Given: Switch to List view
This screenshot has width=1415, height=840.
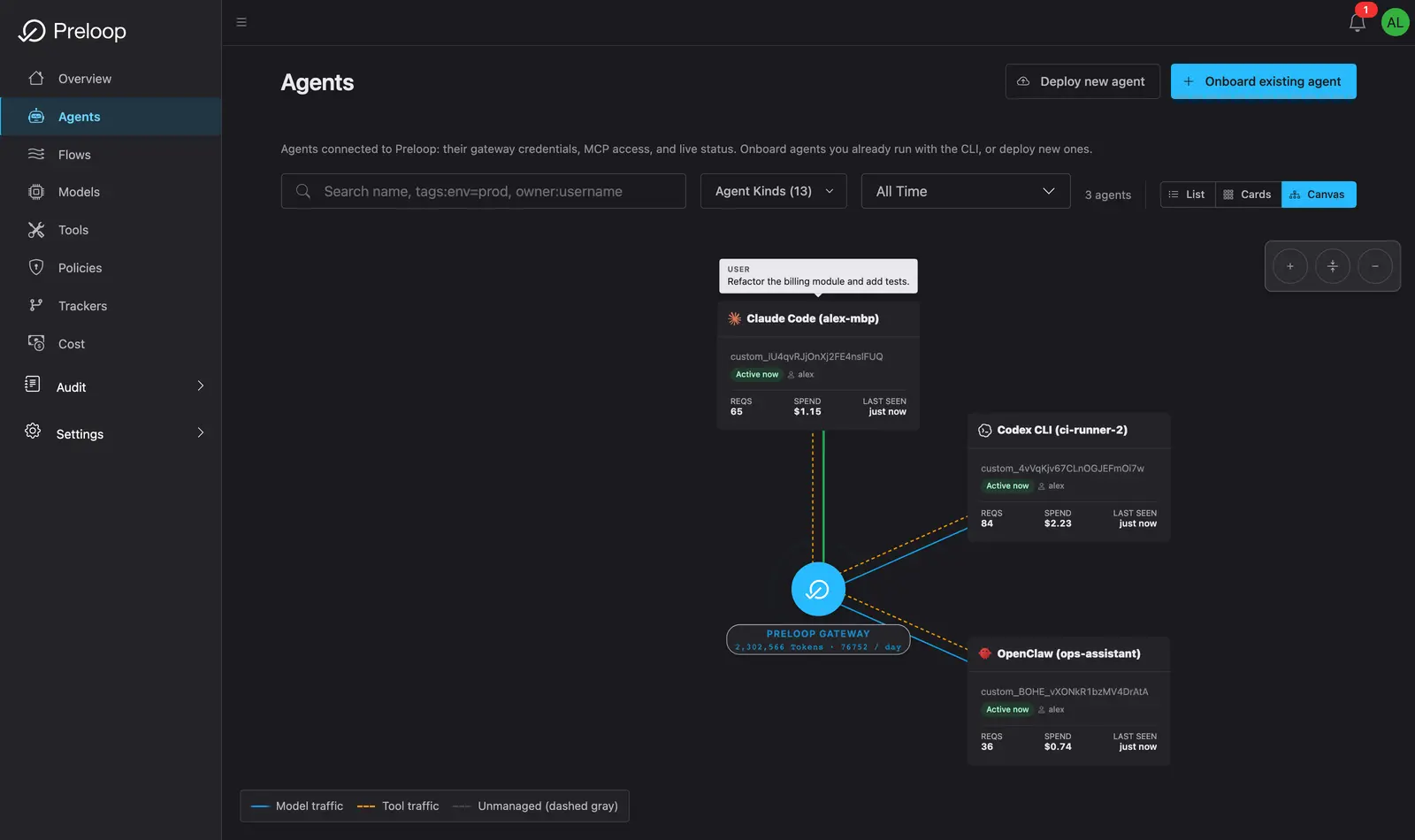Looking at the screenshot, I should [x=1188, y=195].
